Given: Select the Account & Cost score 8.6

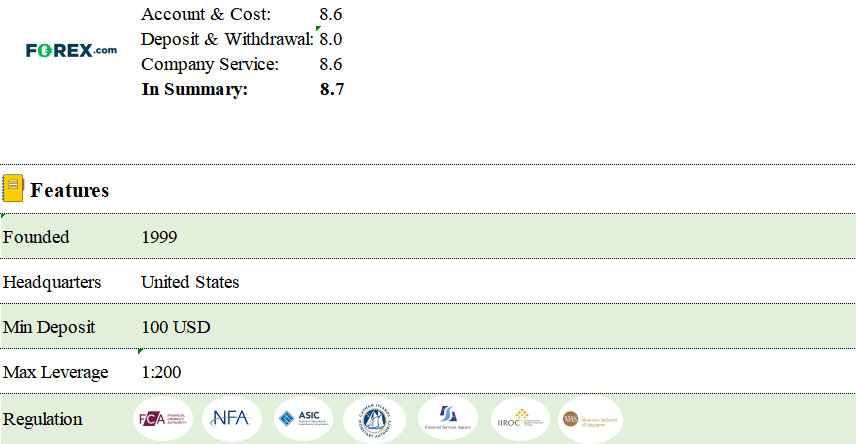Looking at the screenshot, I should click(x=331, y=14).
